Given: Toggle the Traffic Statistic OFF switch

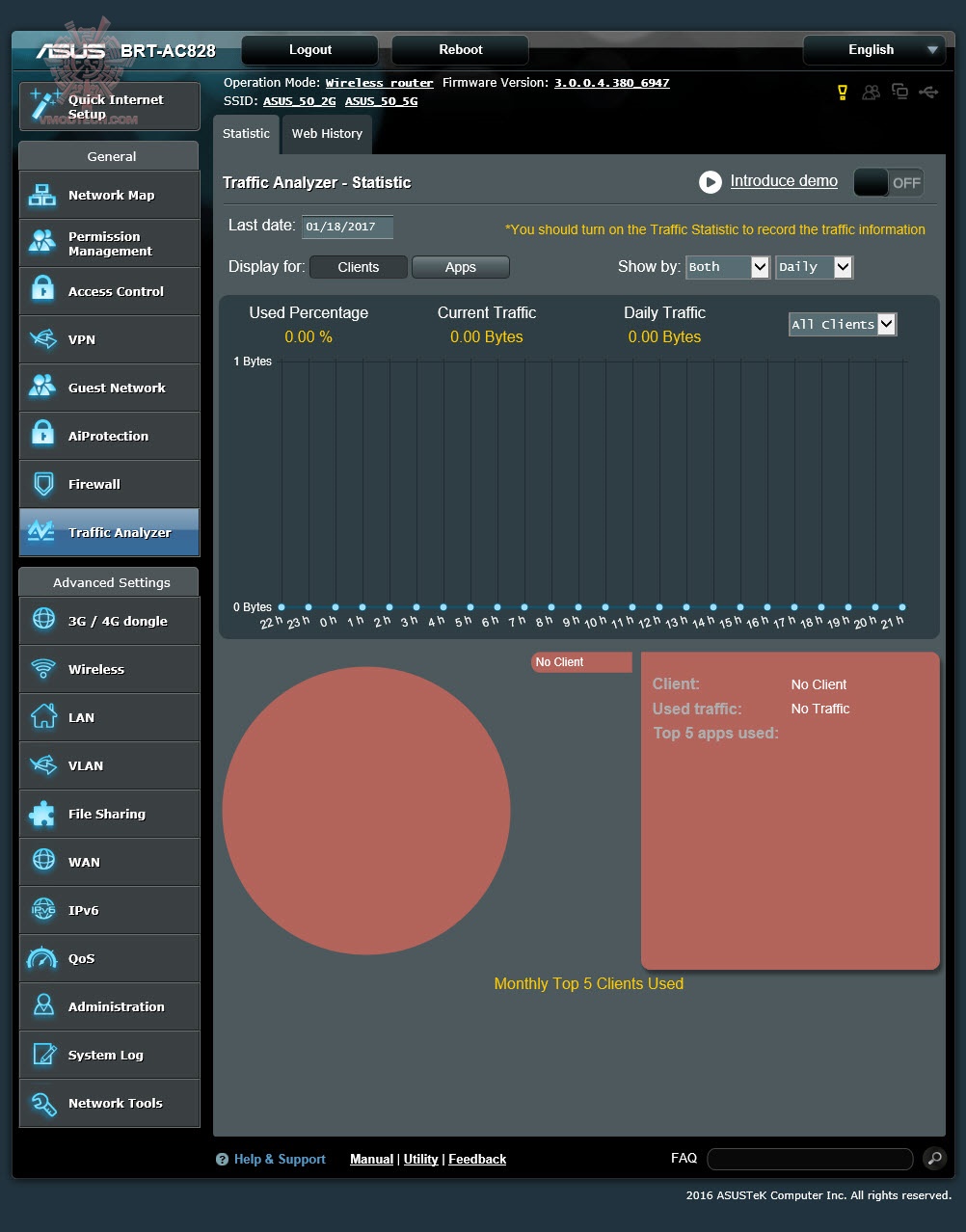Looking at the screenshot, I should coord(888,182).
